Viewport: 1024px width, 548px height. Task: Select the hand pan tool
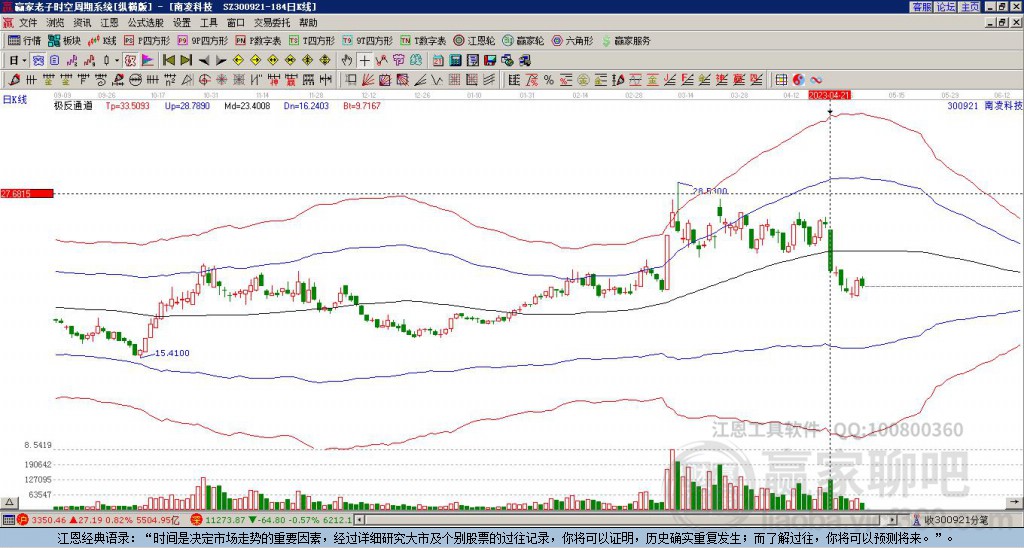click(x=347, y=61)
